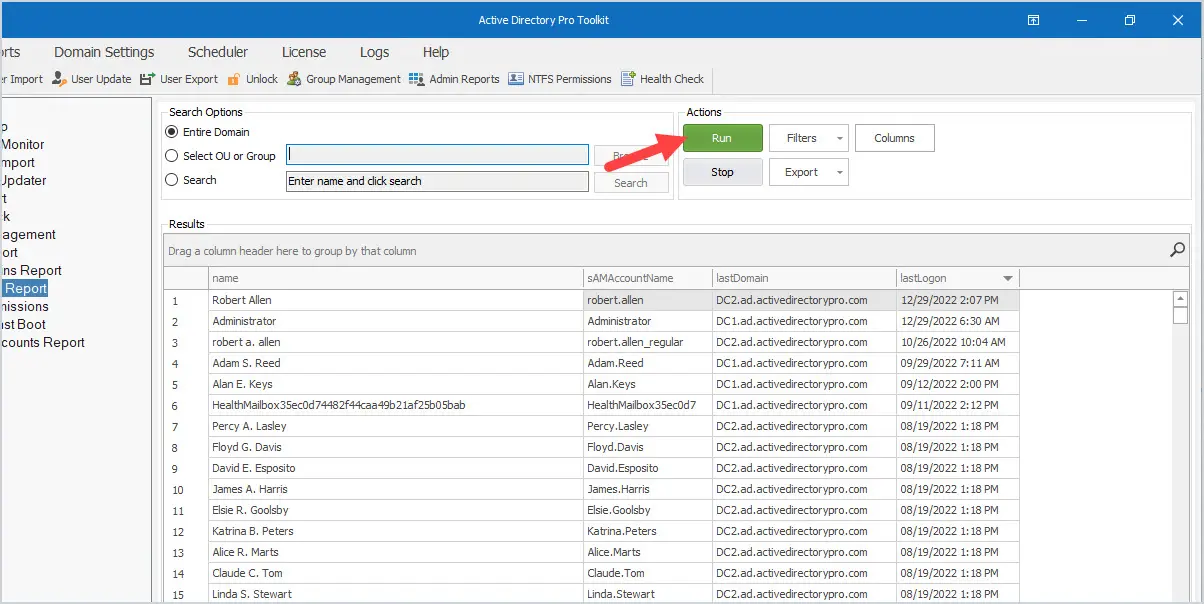1204x604 pixels.
Task: Select the 'Floyd G. Davis' row name
Action: pyautogui.click(x=395, y=447)
